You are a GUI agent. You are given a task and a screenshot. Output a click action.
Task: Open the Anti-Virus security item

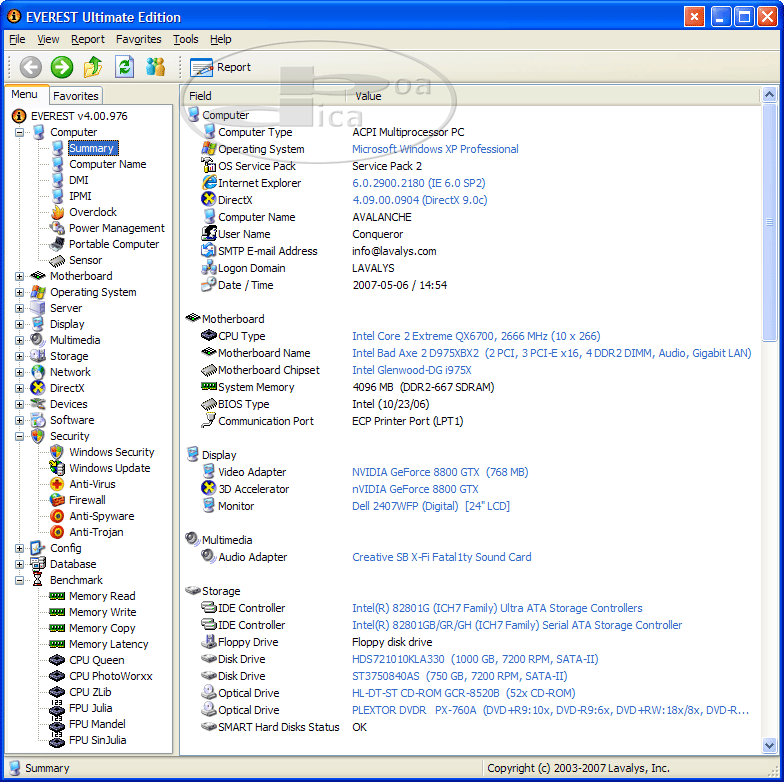(x=95, y=484)
